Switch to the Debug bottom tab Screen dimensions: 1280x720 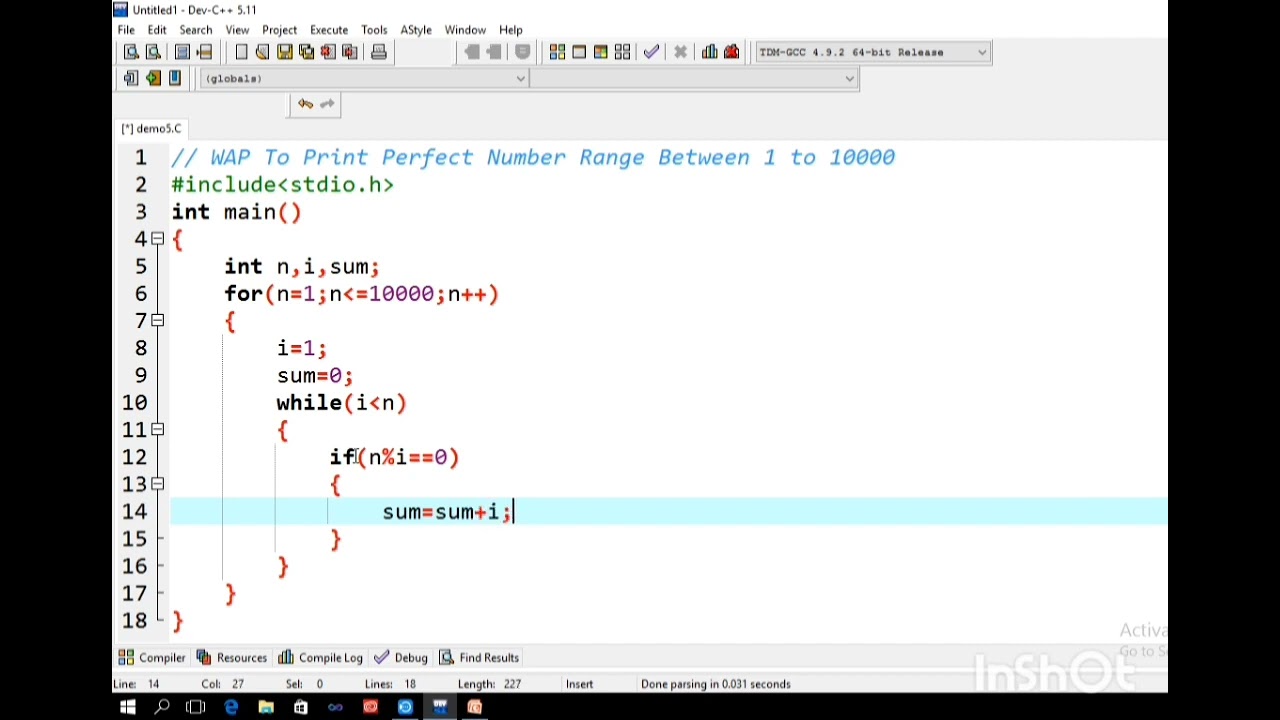coord(401,658)
